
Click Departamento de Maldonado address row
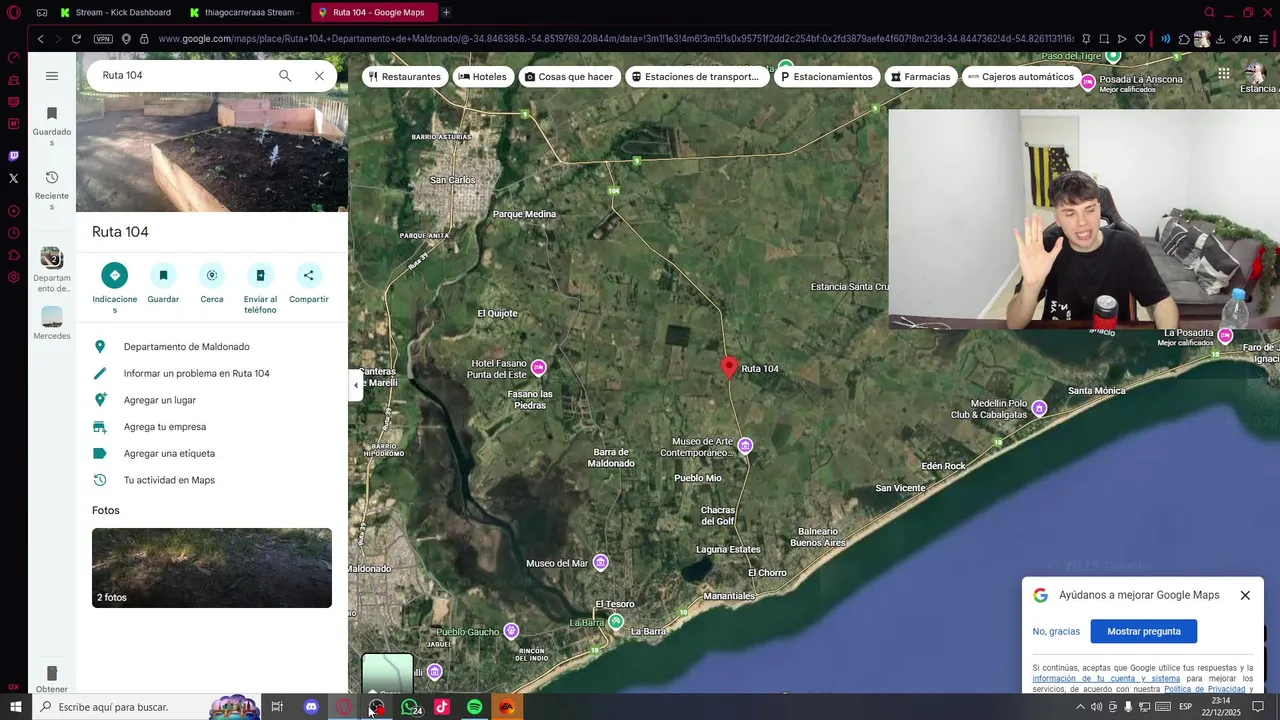[x=214, y=347]
